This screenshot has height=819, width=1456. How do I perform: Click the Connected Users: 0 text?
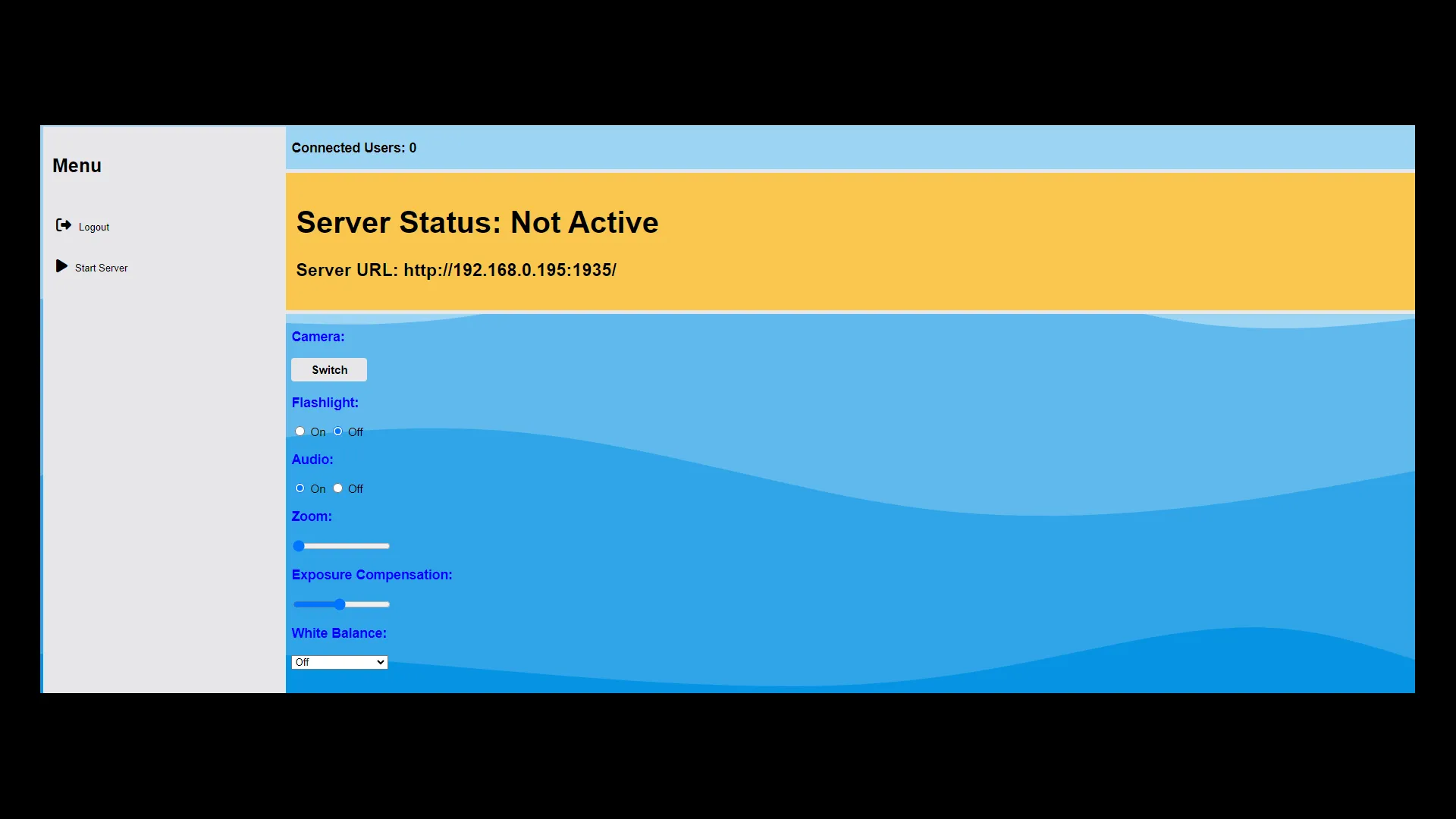(354, 148)
